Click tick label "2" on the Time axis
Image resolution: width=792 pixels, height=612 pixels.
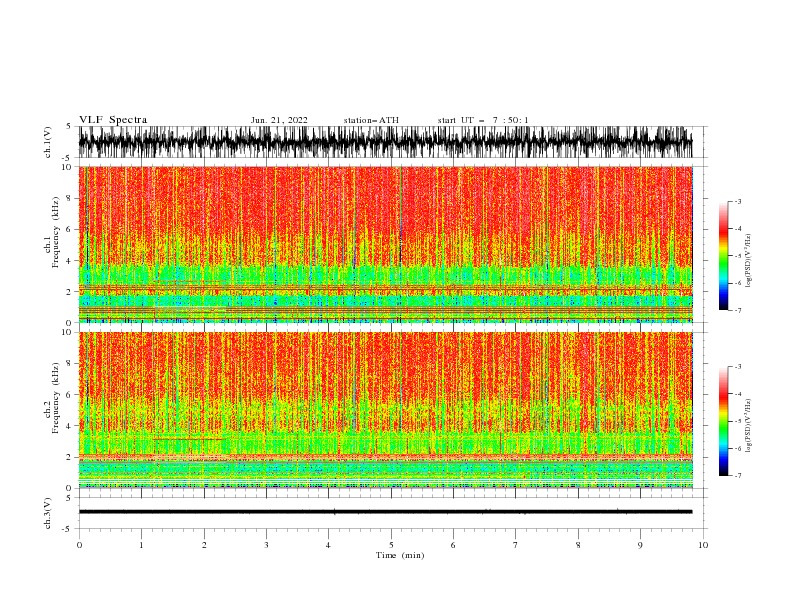coord(204,545)
